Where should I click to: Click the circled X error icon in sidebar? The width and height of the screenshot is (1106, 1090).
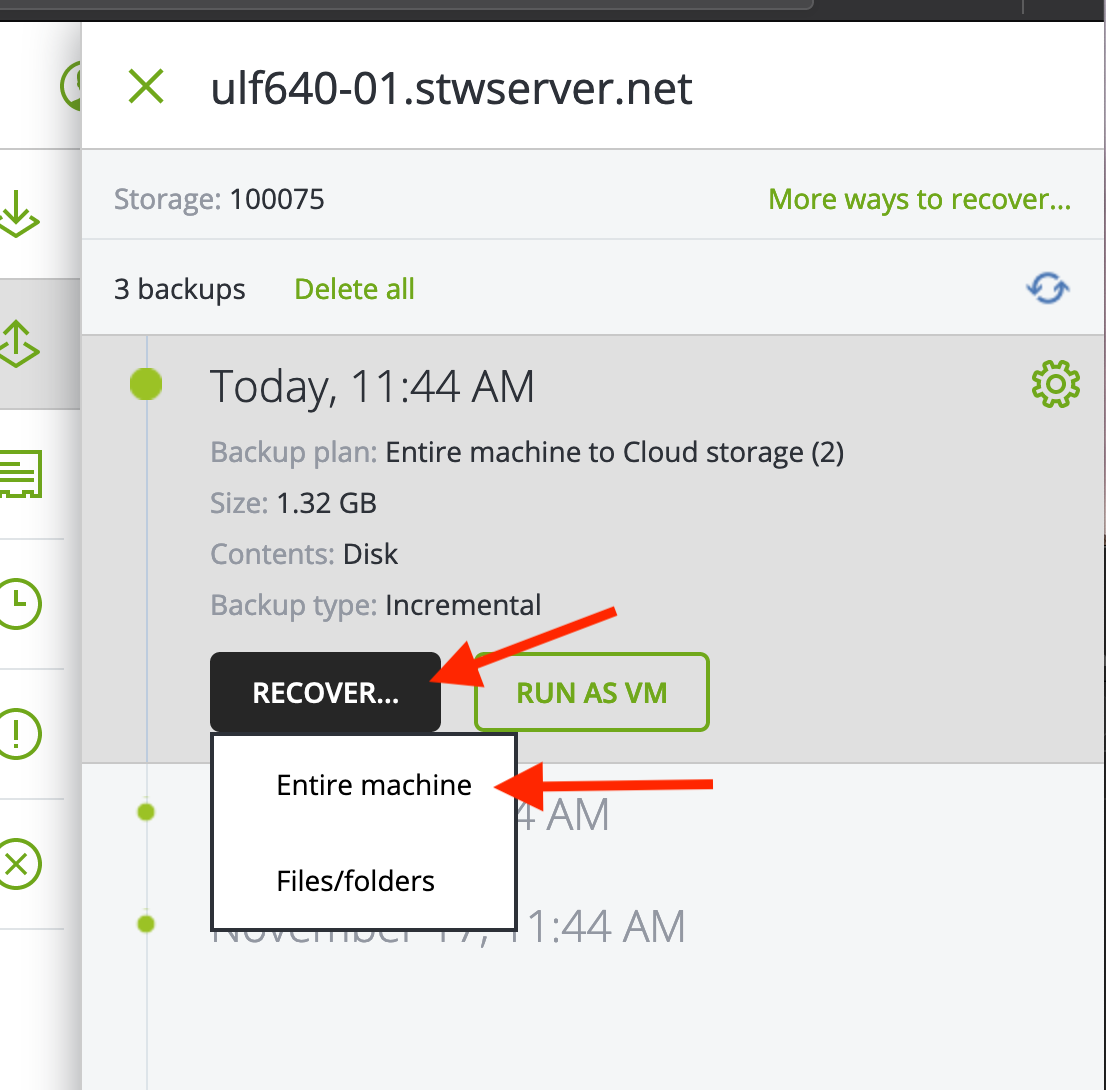[18, 864]
